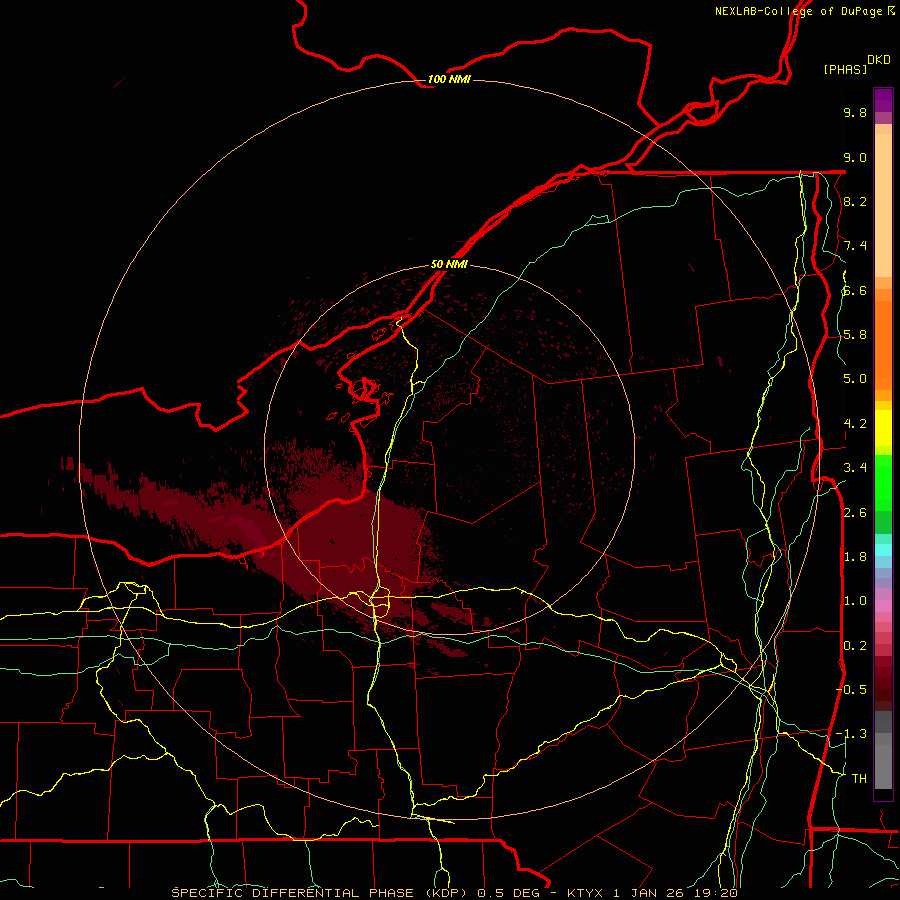Select the purple band atop color bar
The image size is (900, 900).
(x=883, y=101)
